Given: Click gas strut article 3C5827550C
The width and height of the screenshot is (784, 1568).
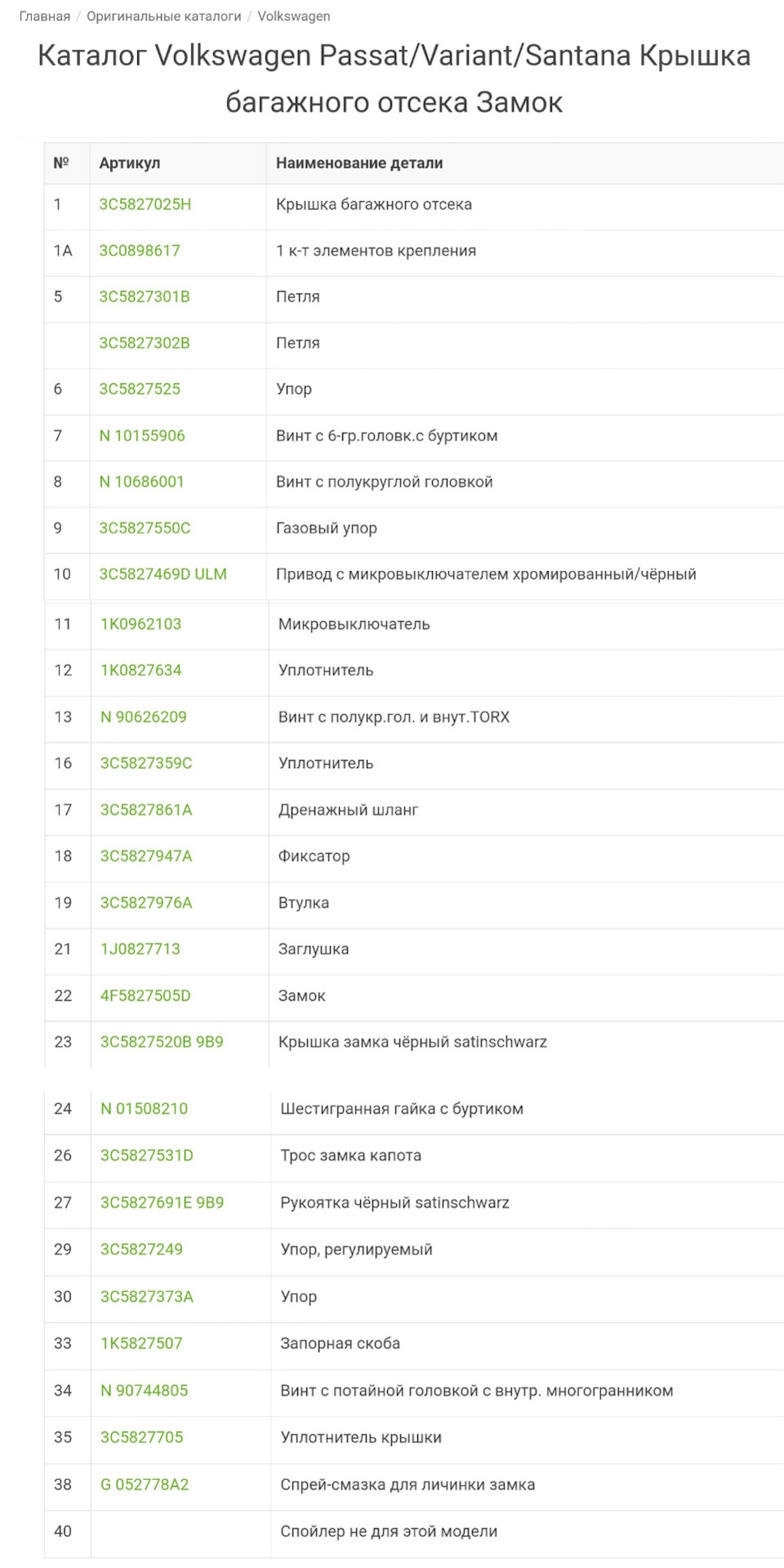Looking at the screenshot, I should 145,528.
